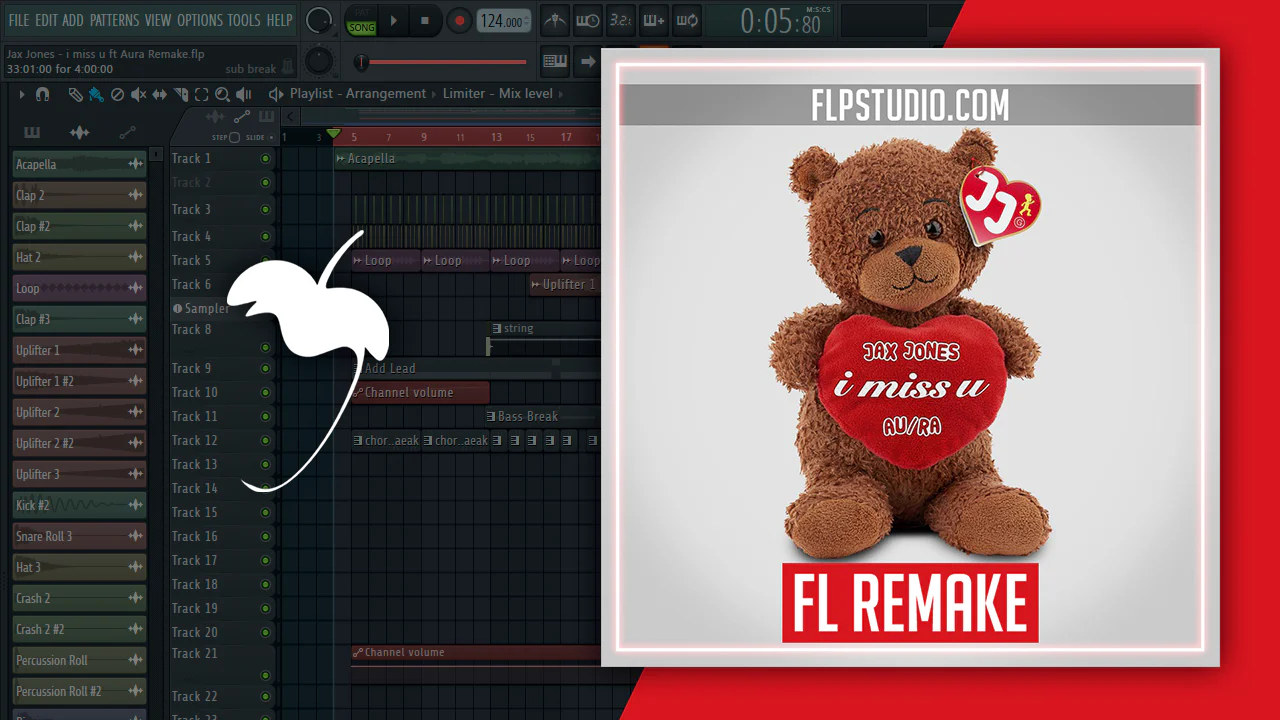Select the Mute tool with speaker-x icon
1280x720 pixels.
tap(138, 94)
